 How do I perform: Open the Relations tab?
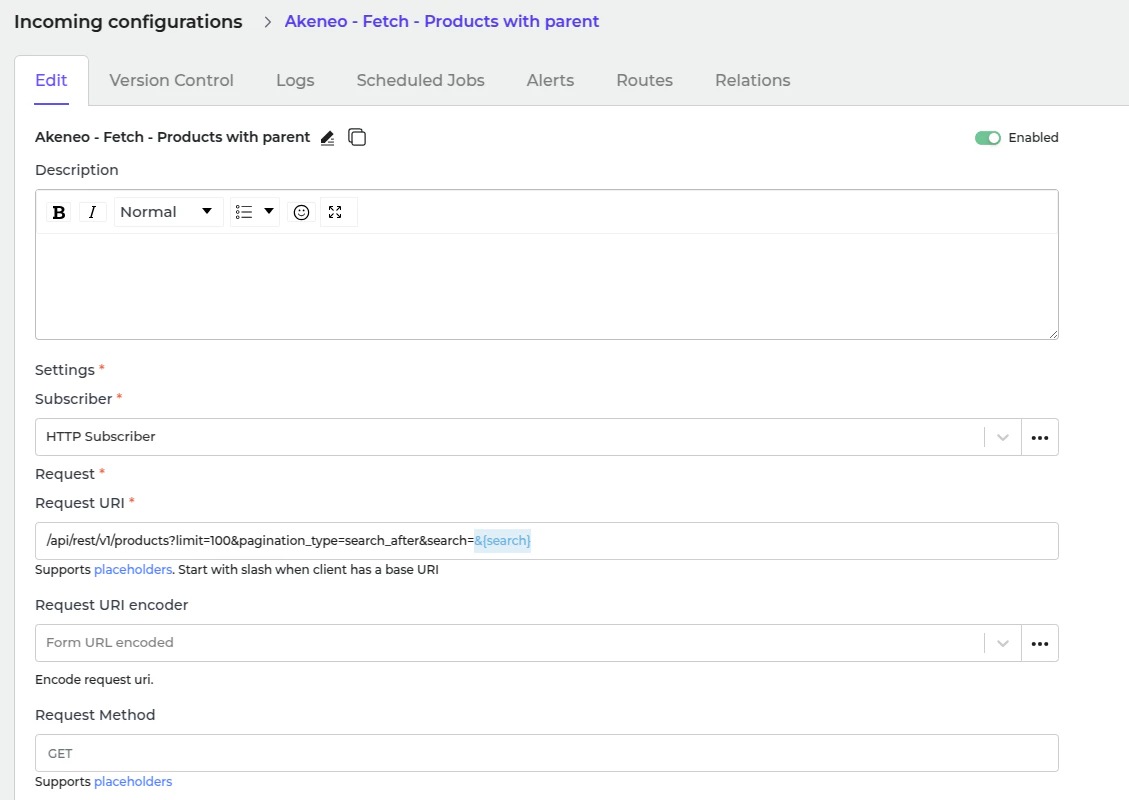pyautogui.click(x=752, y=81)
